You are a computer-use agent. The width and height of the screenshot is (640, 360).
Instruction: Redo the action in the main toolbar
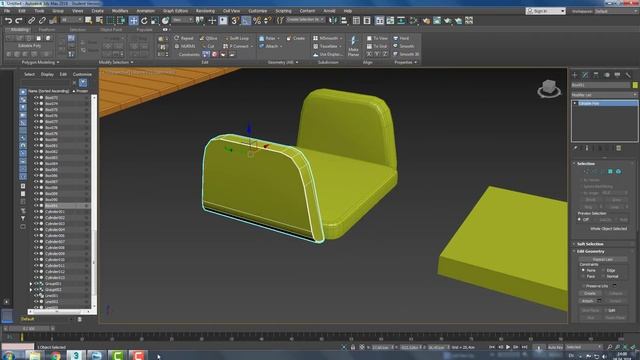coord(19,20)
